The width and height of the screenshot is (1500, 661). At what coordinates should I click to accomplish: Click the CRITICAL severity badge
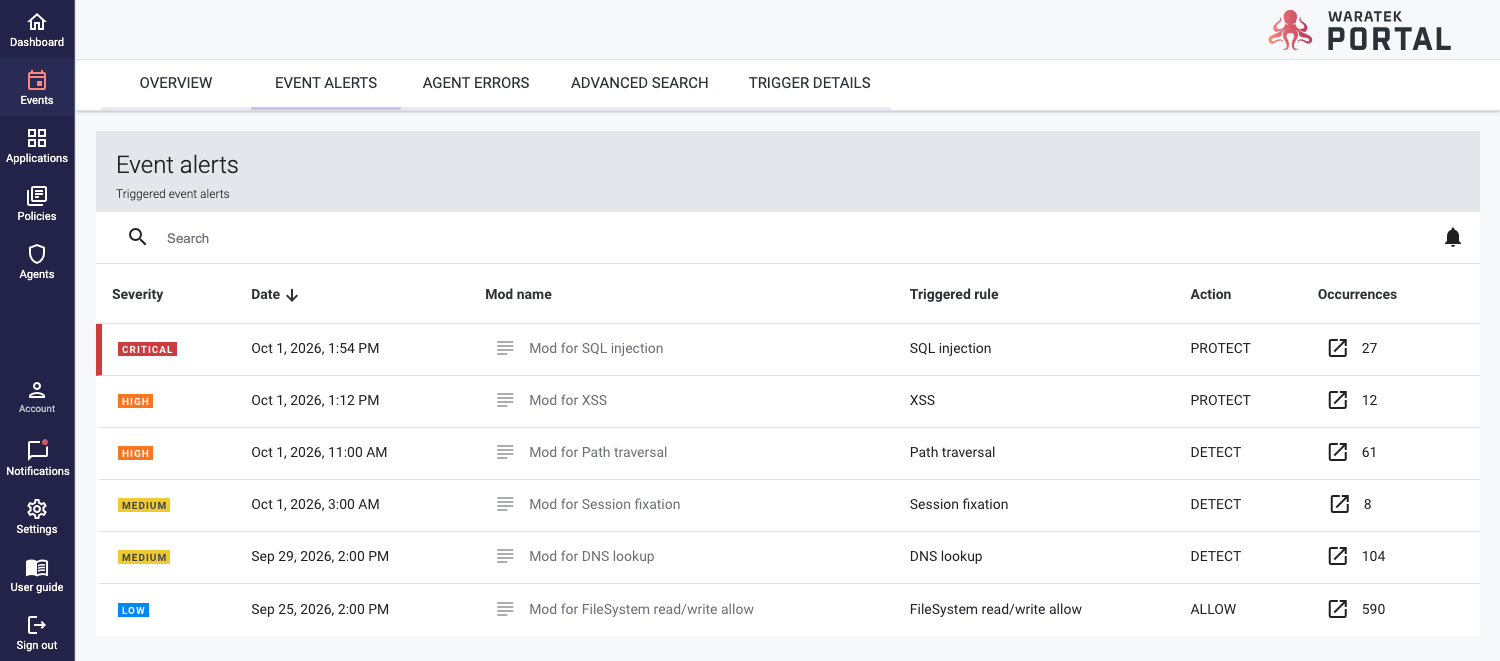point(147,349)
